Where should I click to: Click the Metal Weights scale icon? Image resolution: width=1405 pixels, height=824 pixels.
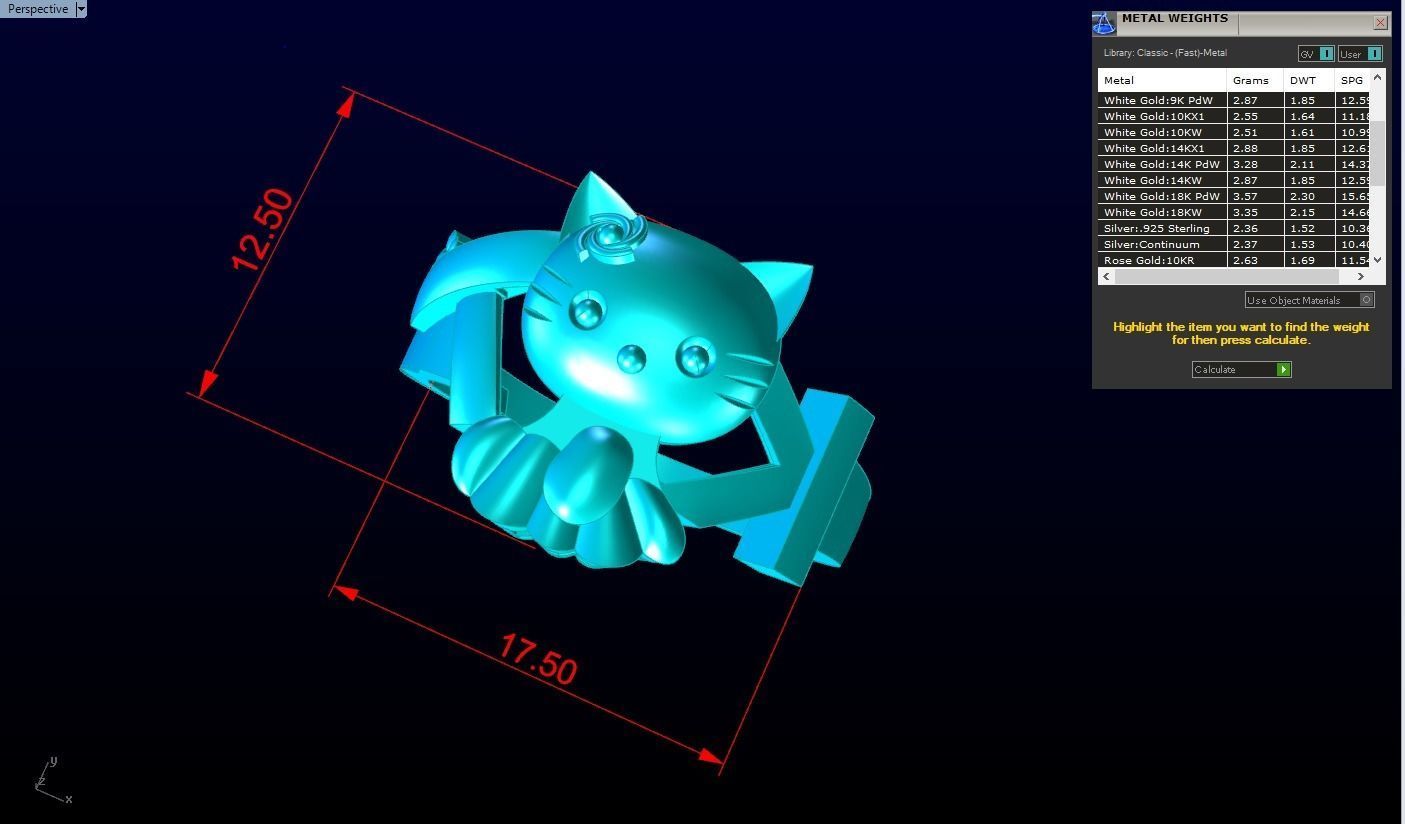coord(1104,23)
